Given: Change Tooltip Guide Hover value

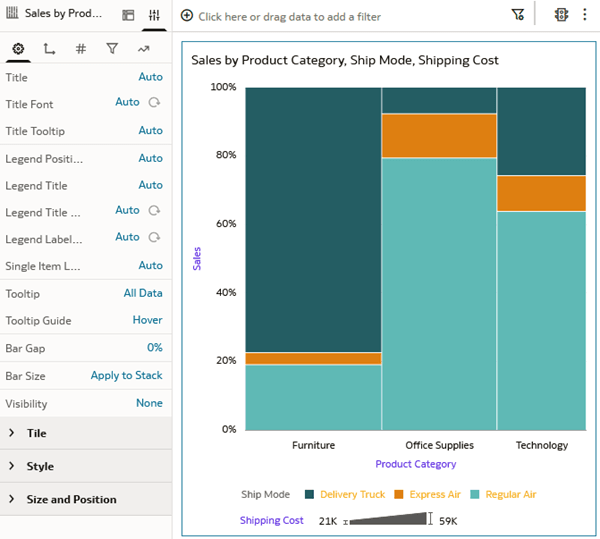Looking at the screenshot, I should pyautogui.click(x=147, y=320).
